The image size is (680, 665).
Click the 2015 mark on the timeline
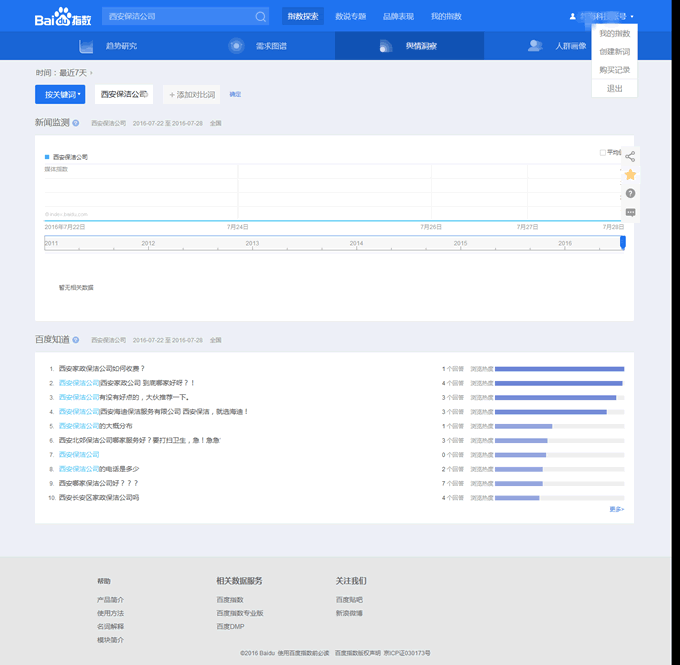coord(461,243)
